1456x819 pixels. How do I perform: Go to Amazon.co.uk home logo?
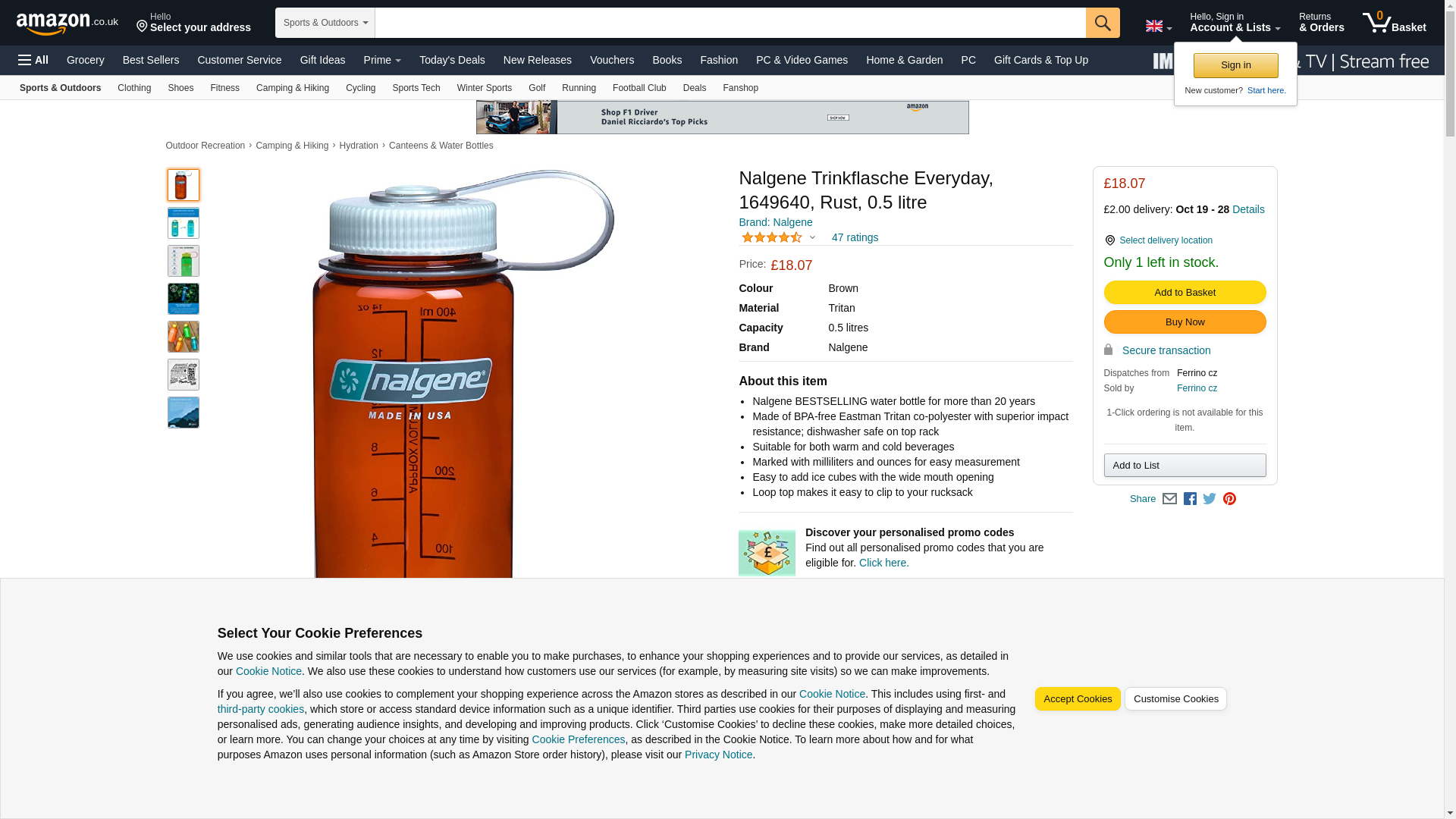67,23
